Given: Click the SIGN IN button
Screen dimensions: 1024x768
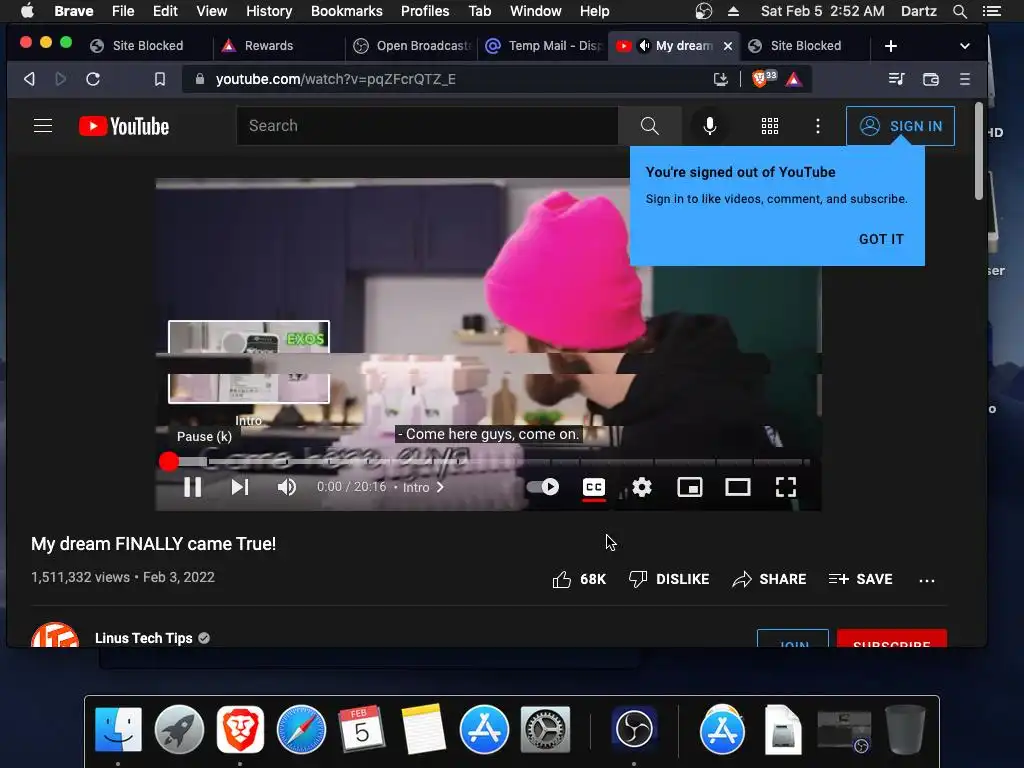Looking at the screenshot, I should click(900, 126).
